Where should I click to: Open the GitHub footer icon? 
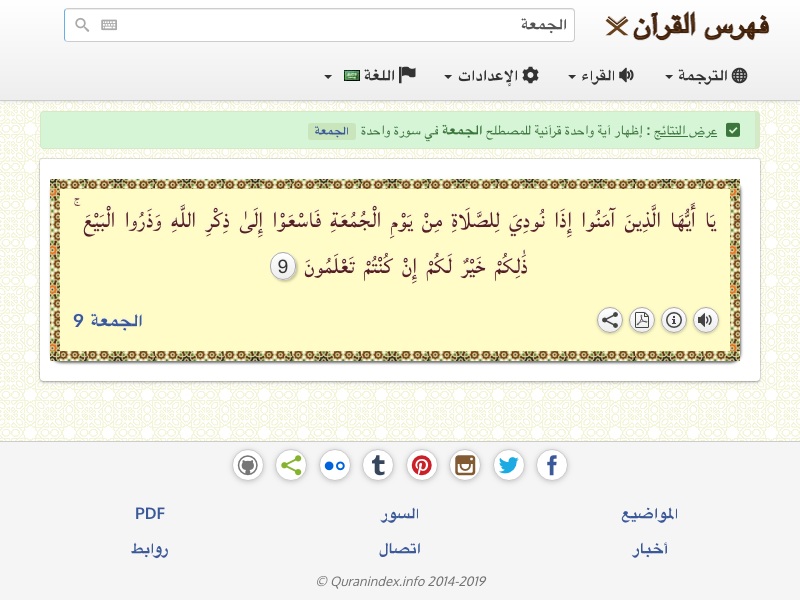click(248, 465)
